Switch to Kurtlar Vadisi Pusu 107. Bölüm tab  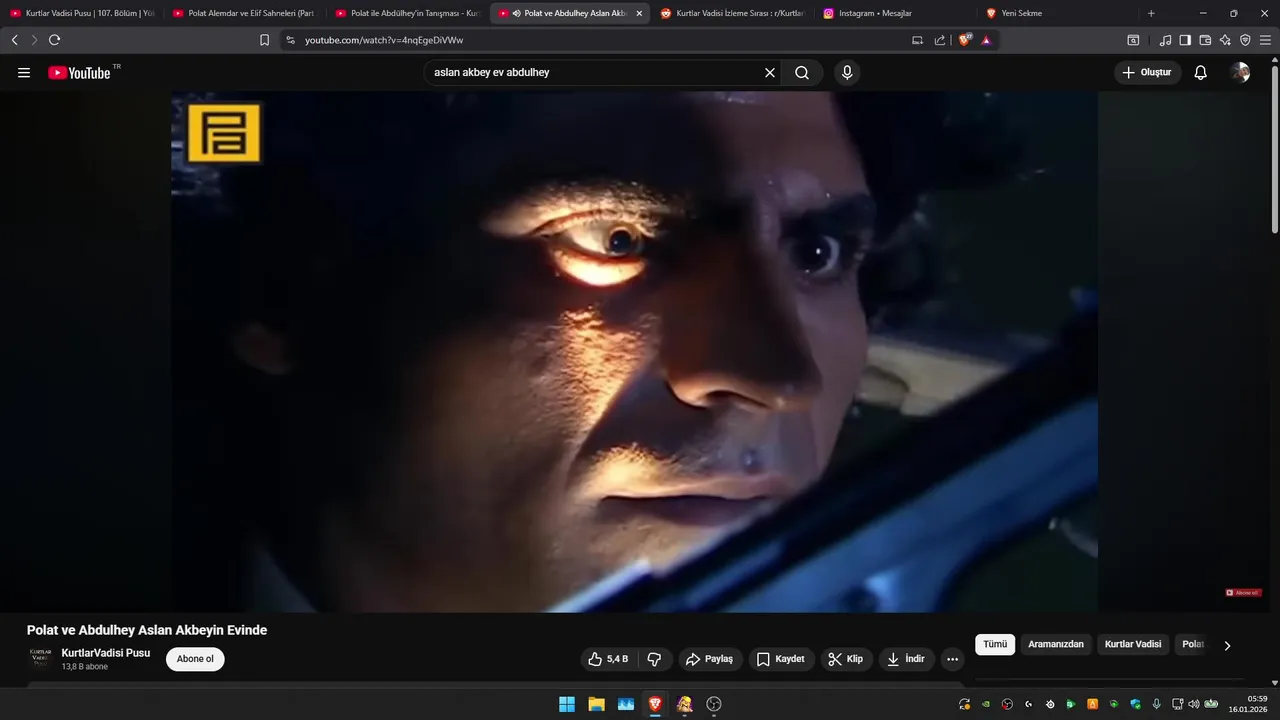tap(82, 13)
